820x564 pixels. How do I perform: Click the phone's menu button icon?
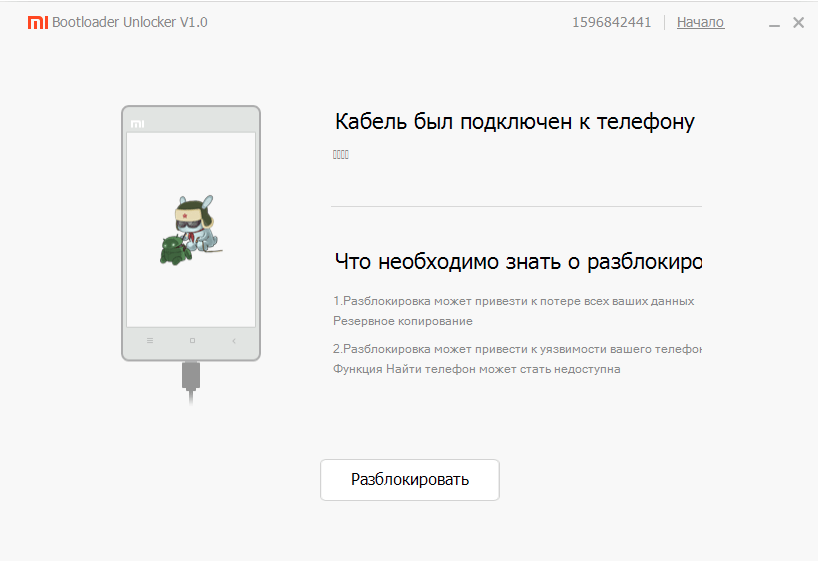click(150, 341)
